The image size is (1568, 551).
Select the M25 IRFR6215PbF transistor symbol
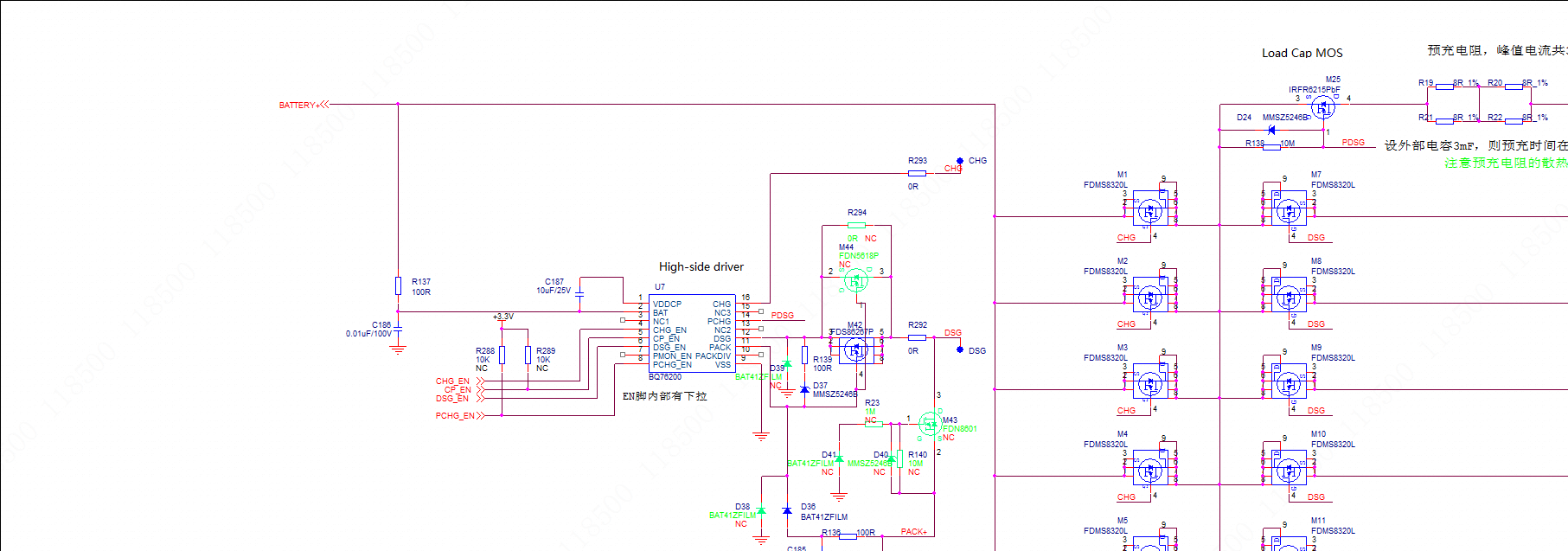pos(1323,108)
